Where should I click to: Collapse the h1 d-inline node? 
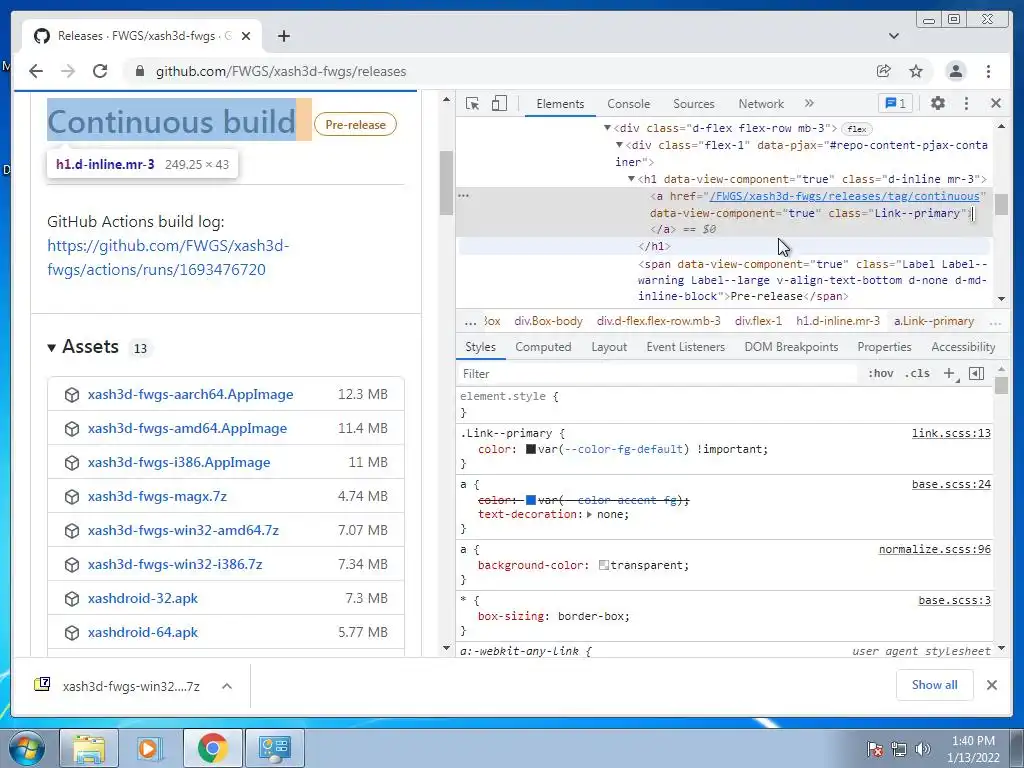coord(631,179)
